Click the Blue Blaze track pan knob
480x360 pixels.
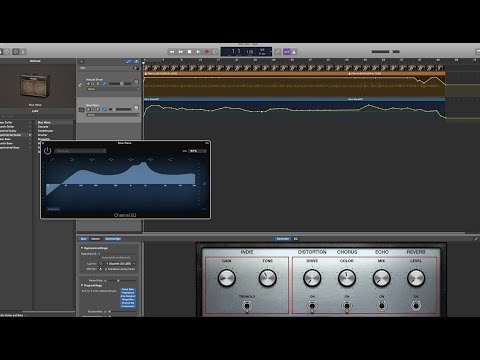pyautogui.click(x=136, y=108)
